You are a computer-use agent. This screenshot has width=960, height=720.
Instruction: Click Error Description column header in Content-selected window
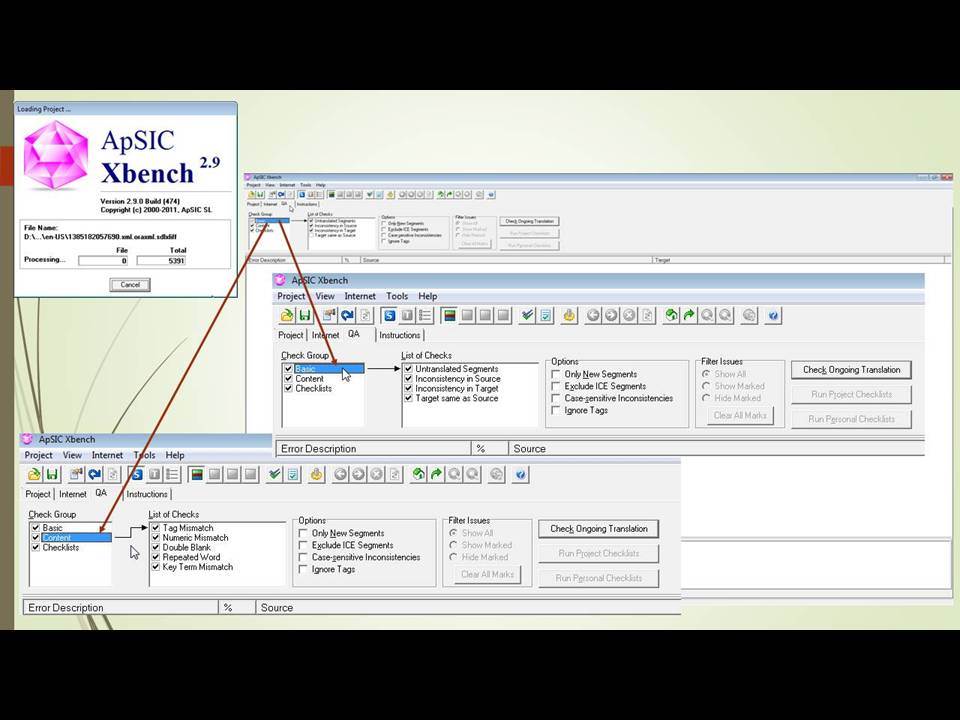coord(121,607)
